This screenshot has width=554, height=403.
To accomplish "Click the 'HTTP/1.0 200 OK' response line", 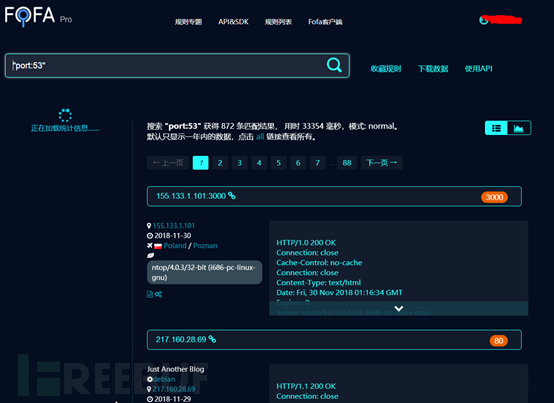I will (x=306, y=243).
